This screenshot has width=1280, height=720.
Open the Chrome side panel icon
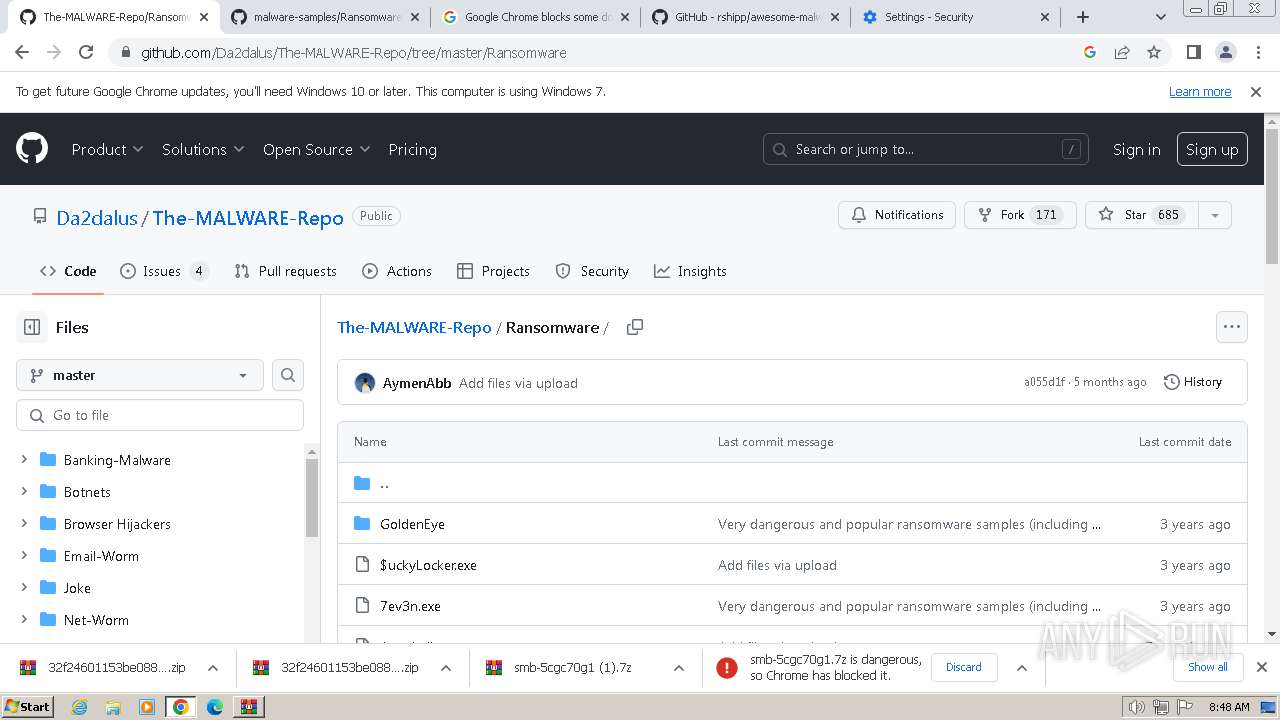tap(1193, 52)
